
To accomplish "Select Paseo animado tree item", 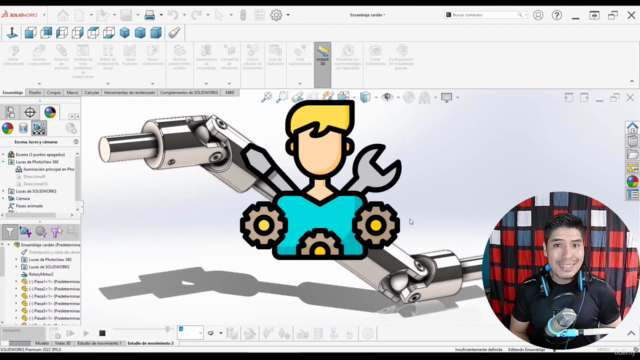I will (x=29, y=206).
